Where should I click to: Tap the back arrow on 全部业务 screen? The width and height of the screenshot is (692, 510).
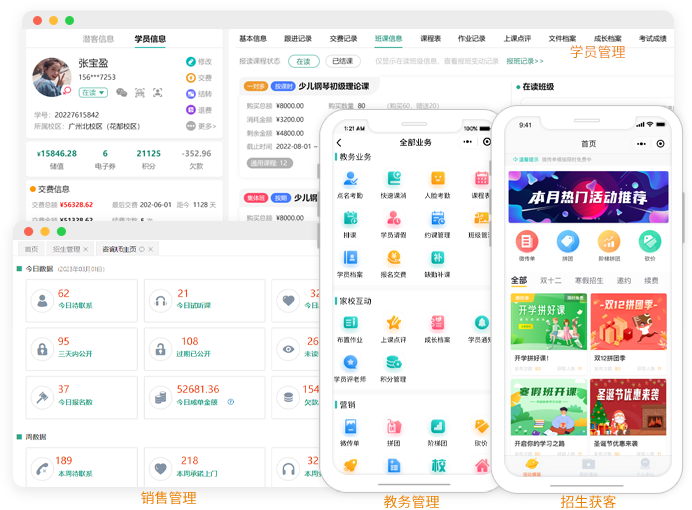(x=339, y=142)
